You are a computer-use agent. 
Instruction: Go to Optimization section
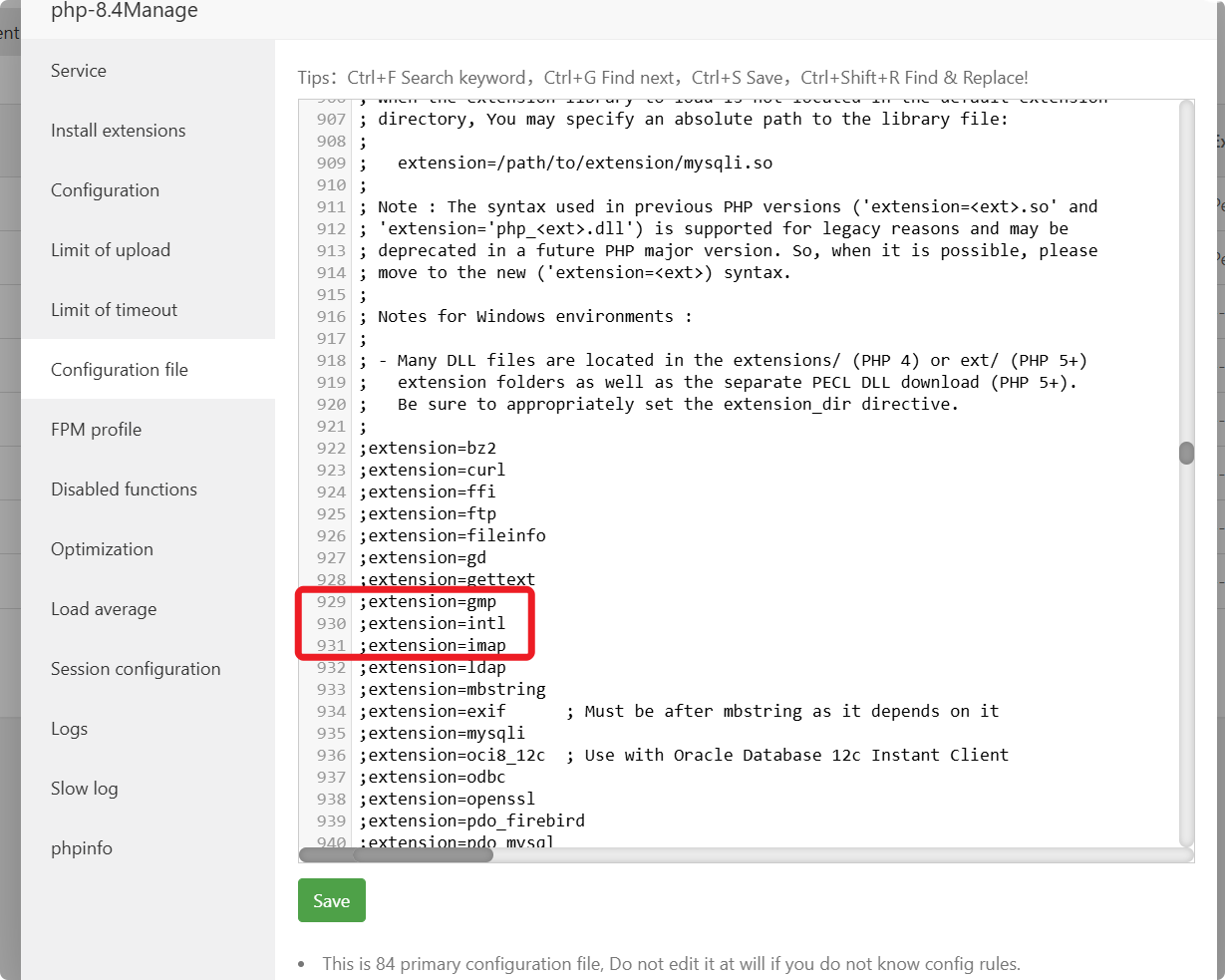point(148,549)
